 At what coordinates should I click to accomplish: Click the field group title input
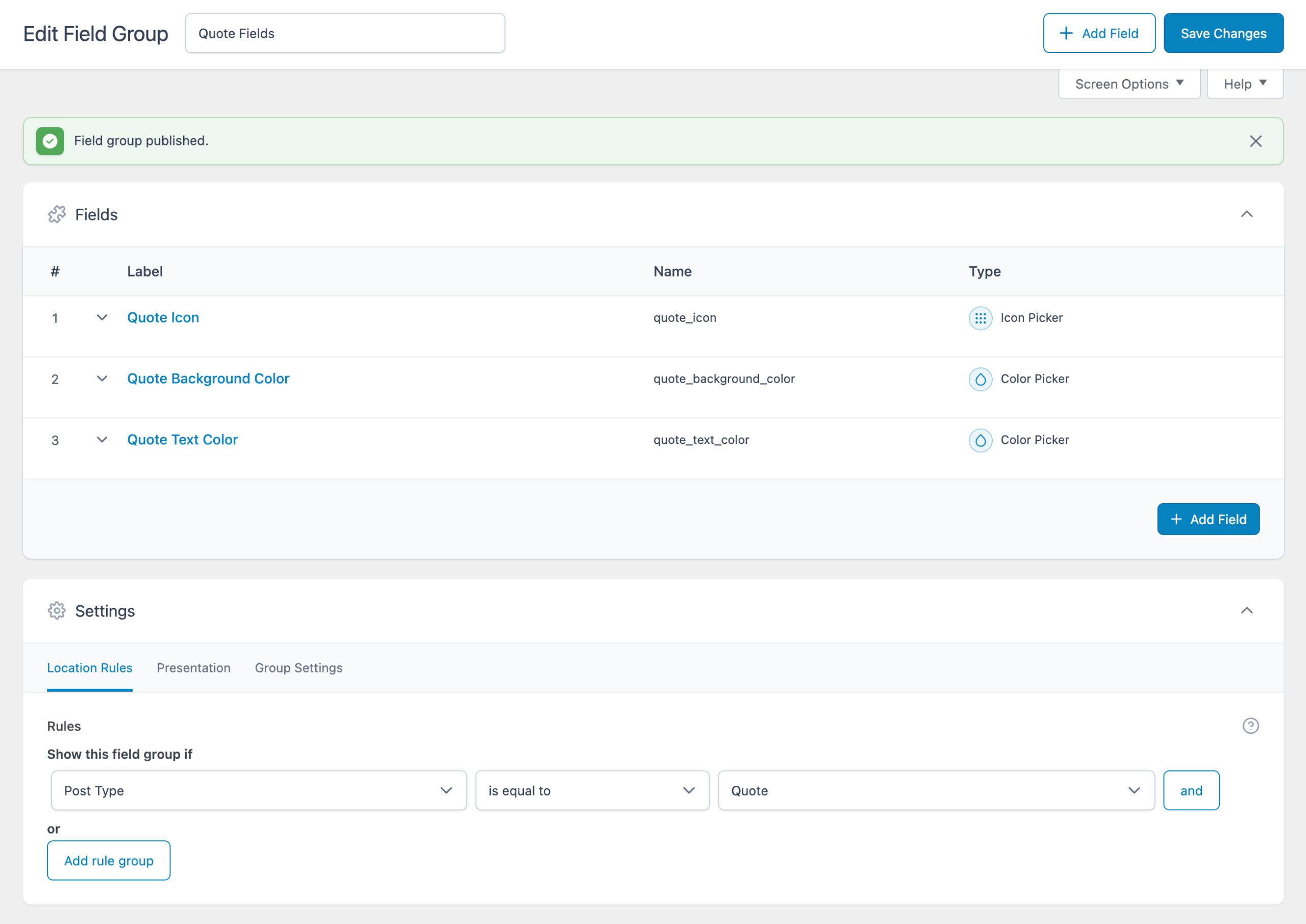345,34
